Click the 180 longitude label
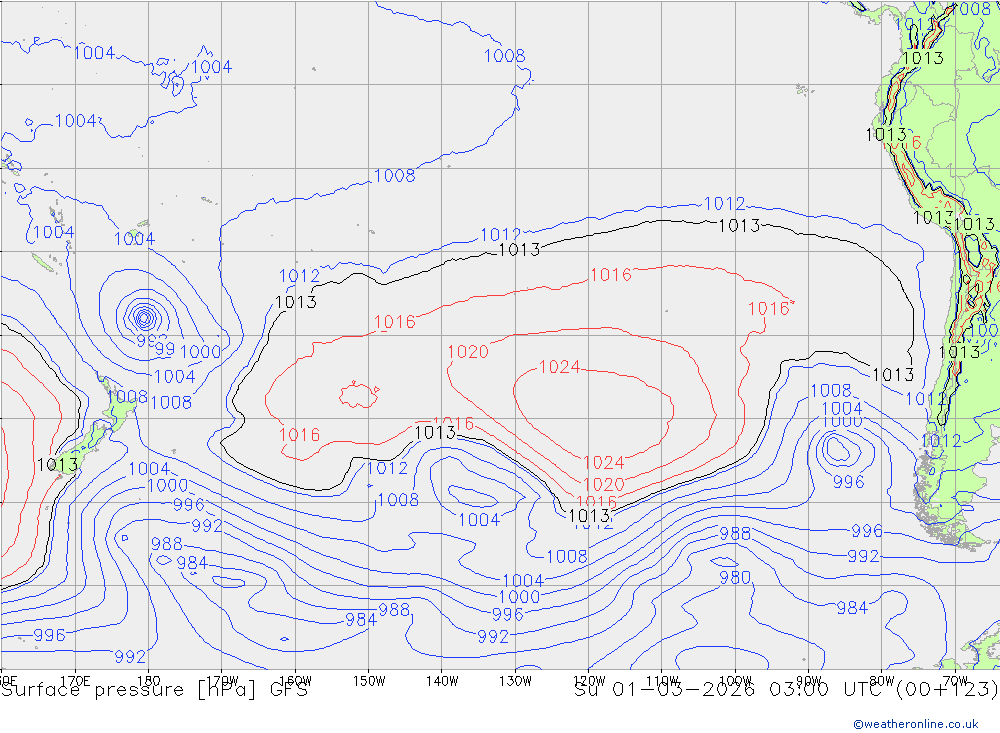 tap(148, 681)
